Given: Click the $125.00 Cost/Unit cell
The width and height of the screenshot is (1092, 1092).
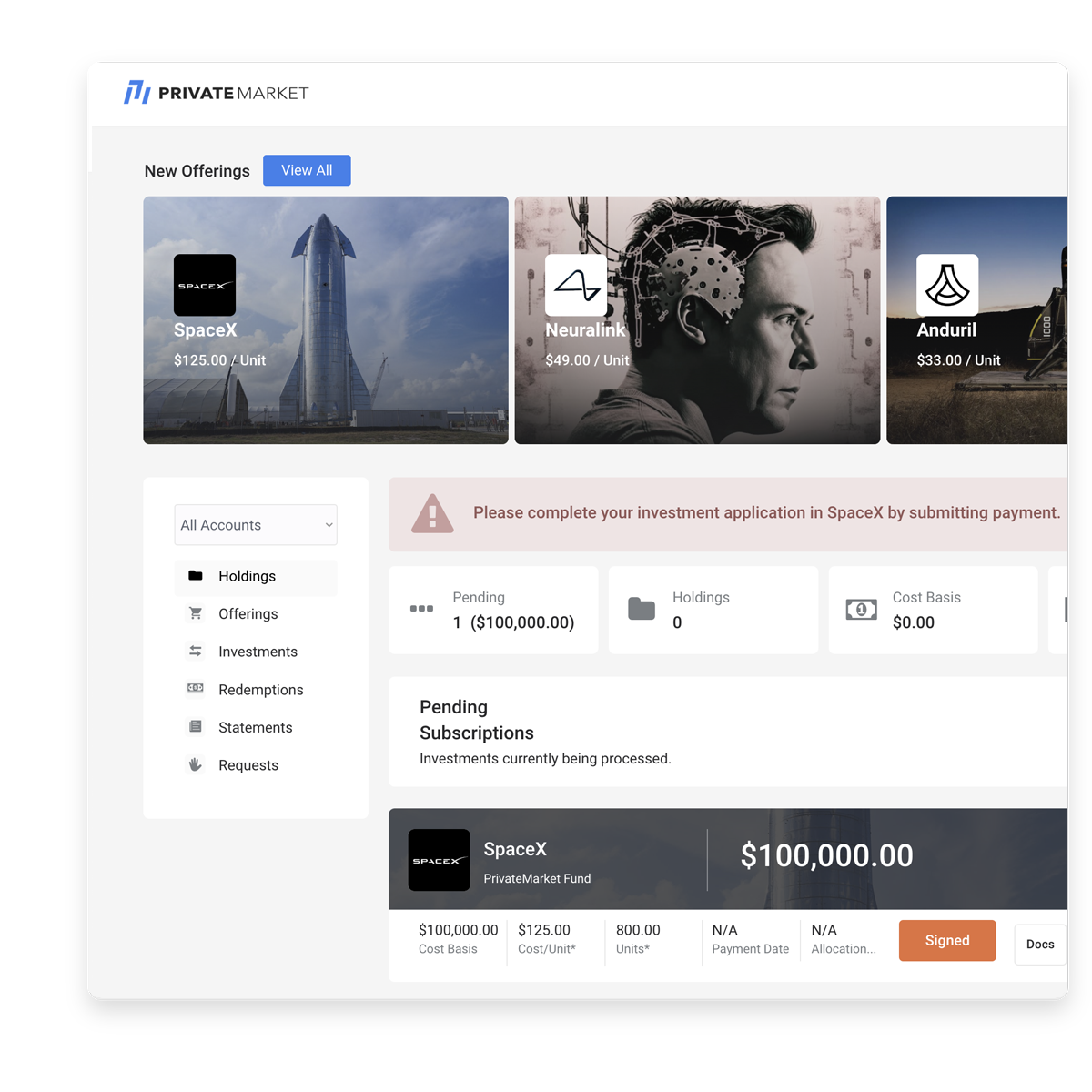Looking at the screenshot, I should [x=547, y=938].
